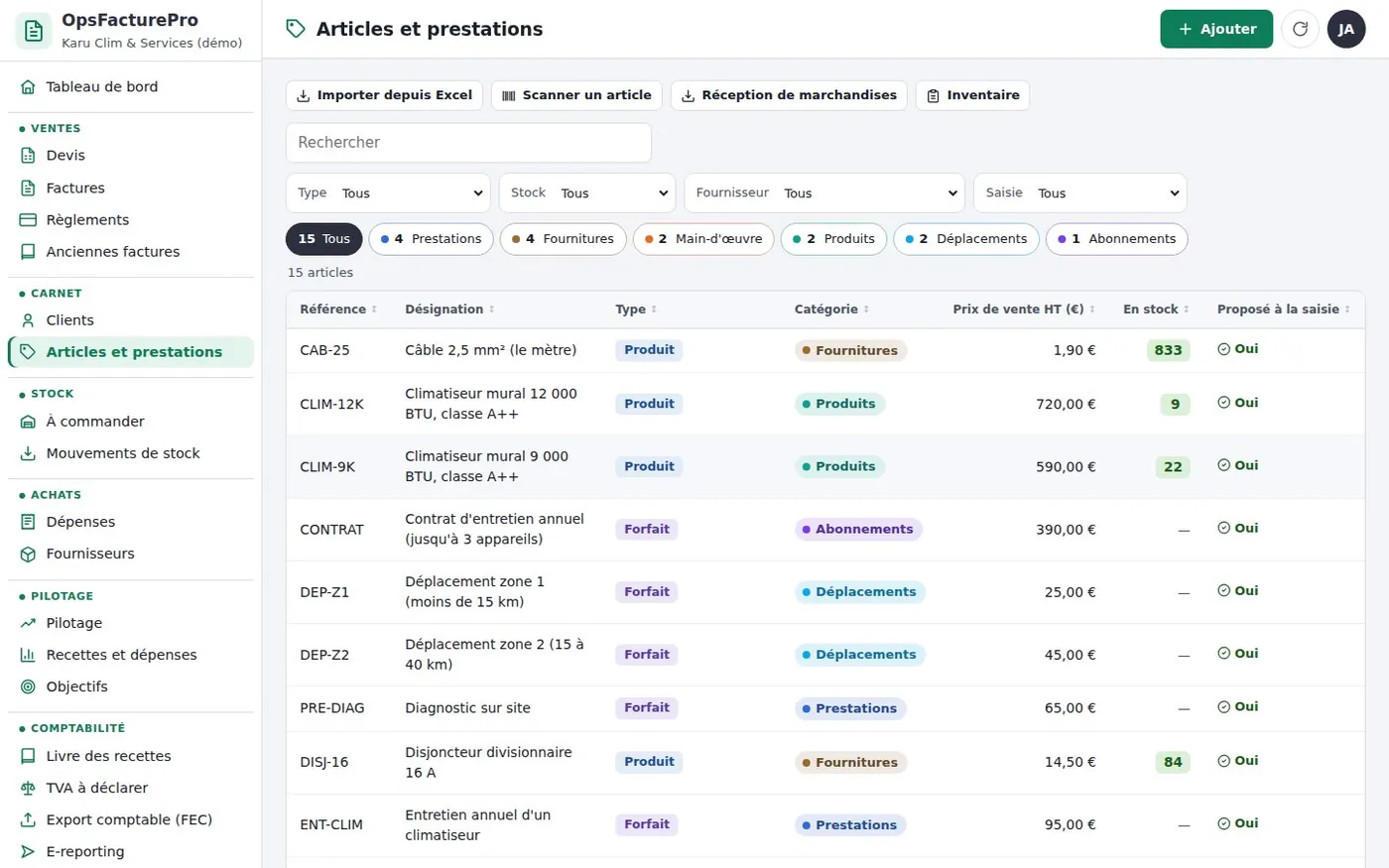Viewport: 1389px width, 868px height.
Task: Expand the Fournisseur filter dropdown
Action: pyautogui.click(x=824, y=193)
